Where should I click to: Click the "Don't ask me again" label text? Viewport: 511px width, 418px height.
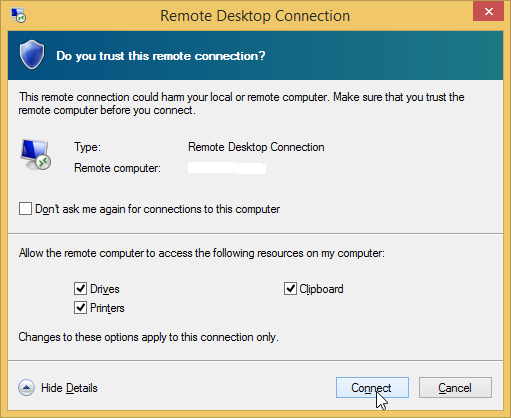coord(157,209)
